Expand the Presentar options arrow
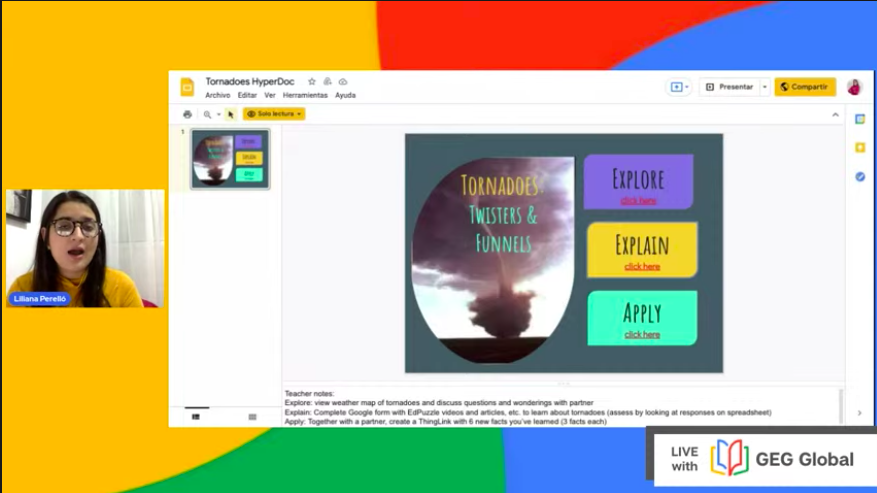Image resolution: width=877 pixels, height=493 pixels. tap(765, 87)
